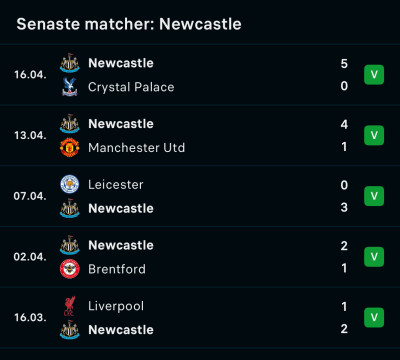Click Newcastle crest in the 07.04 match
The image size is (400, 360).
(x=70, y=208)
